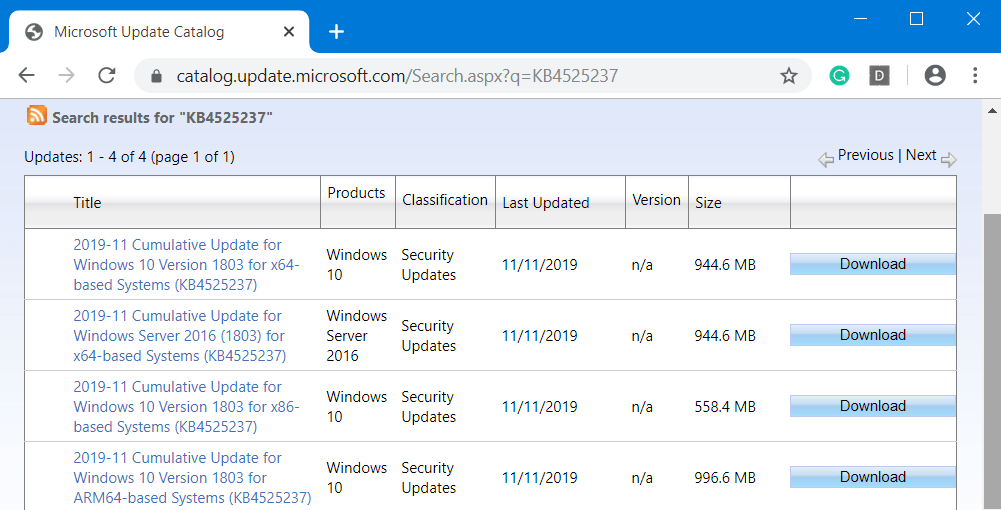Image resolution: width=1001 pixels, height=510 pixels.
Task: Open the user profile avatar icon
Action: (x=935, y=75)
